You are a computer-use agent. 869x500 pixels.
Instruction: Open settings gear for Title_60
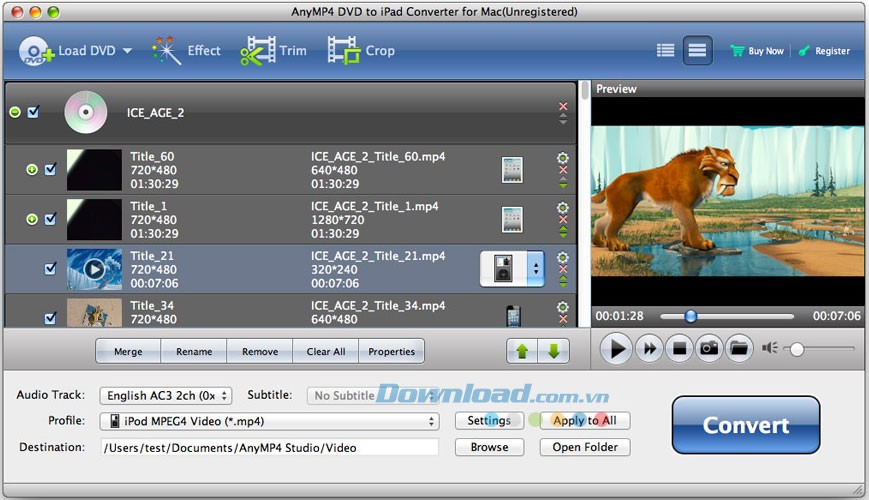tap(563, 157)
